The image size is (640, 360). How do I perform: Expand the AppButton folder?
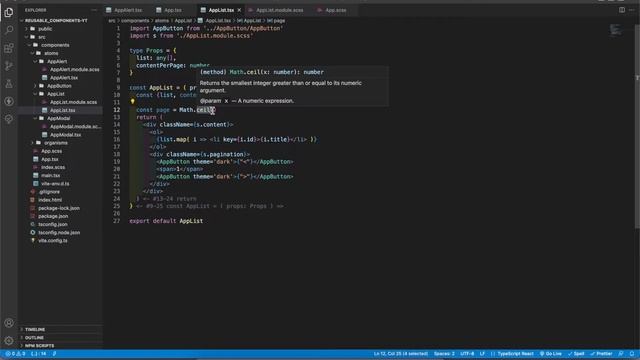[x=59, y=86]
